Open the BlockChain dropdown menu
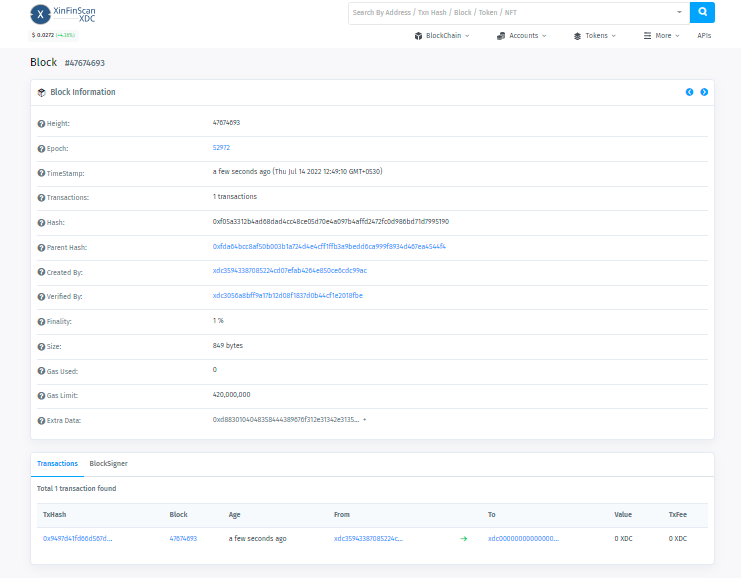Image resolution: width=741 pixels, height=578 pixels. pyautogui.click(x=441, y=35)
